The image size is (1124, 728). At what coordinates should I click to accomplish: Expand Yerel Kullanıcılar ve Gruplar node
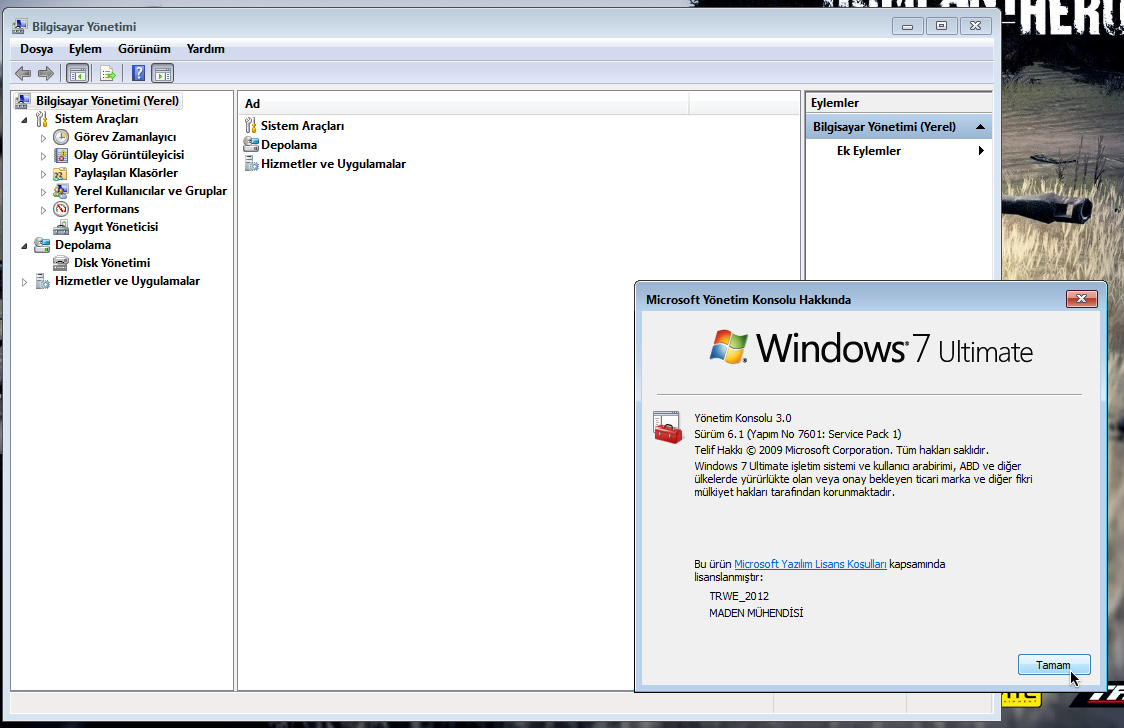(x=43, y=191)
